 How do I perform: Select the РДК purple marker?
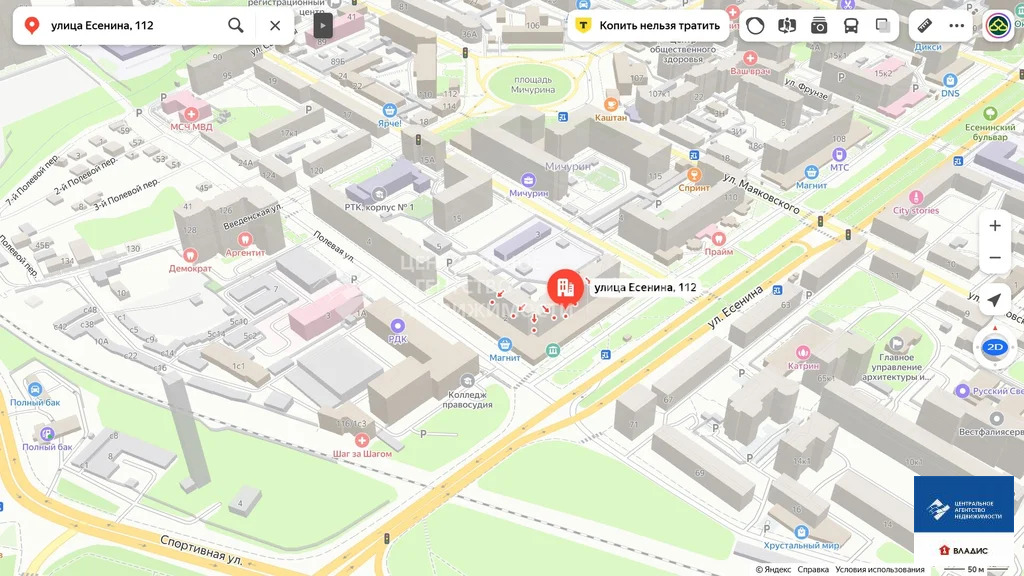[398, 326]
